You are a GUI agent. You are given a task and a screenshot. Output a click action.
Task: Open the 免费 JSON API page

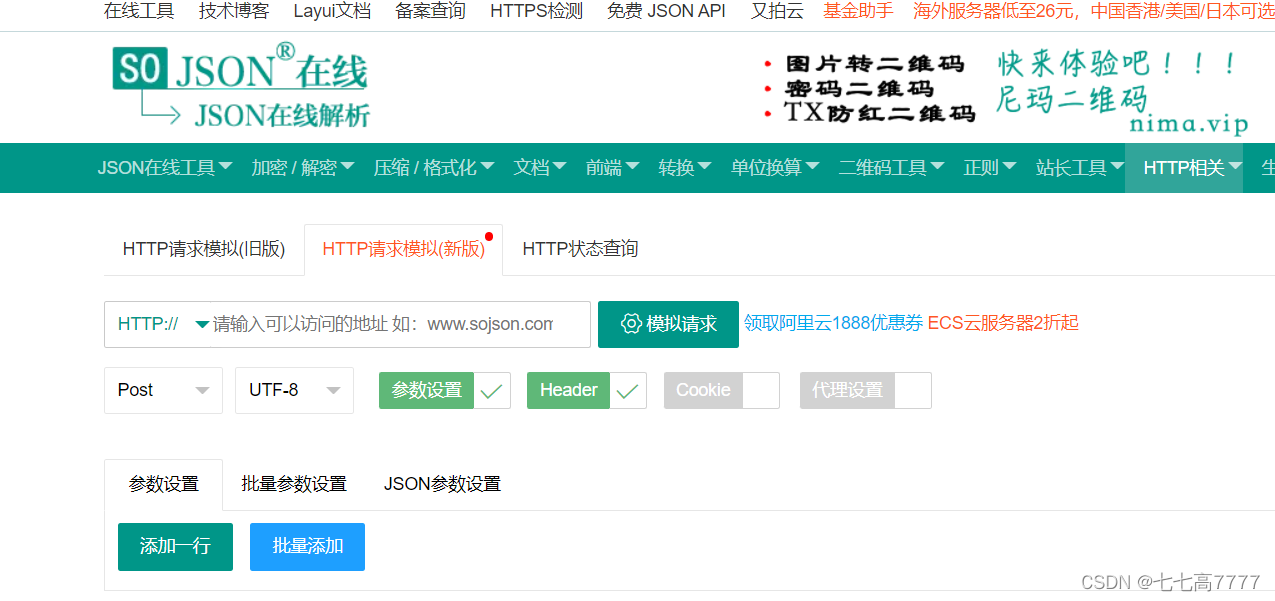[666, 13]
